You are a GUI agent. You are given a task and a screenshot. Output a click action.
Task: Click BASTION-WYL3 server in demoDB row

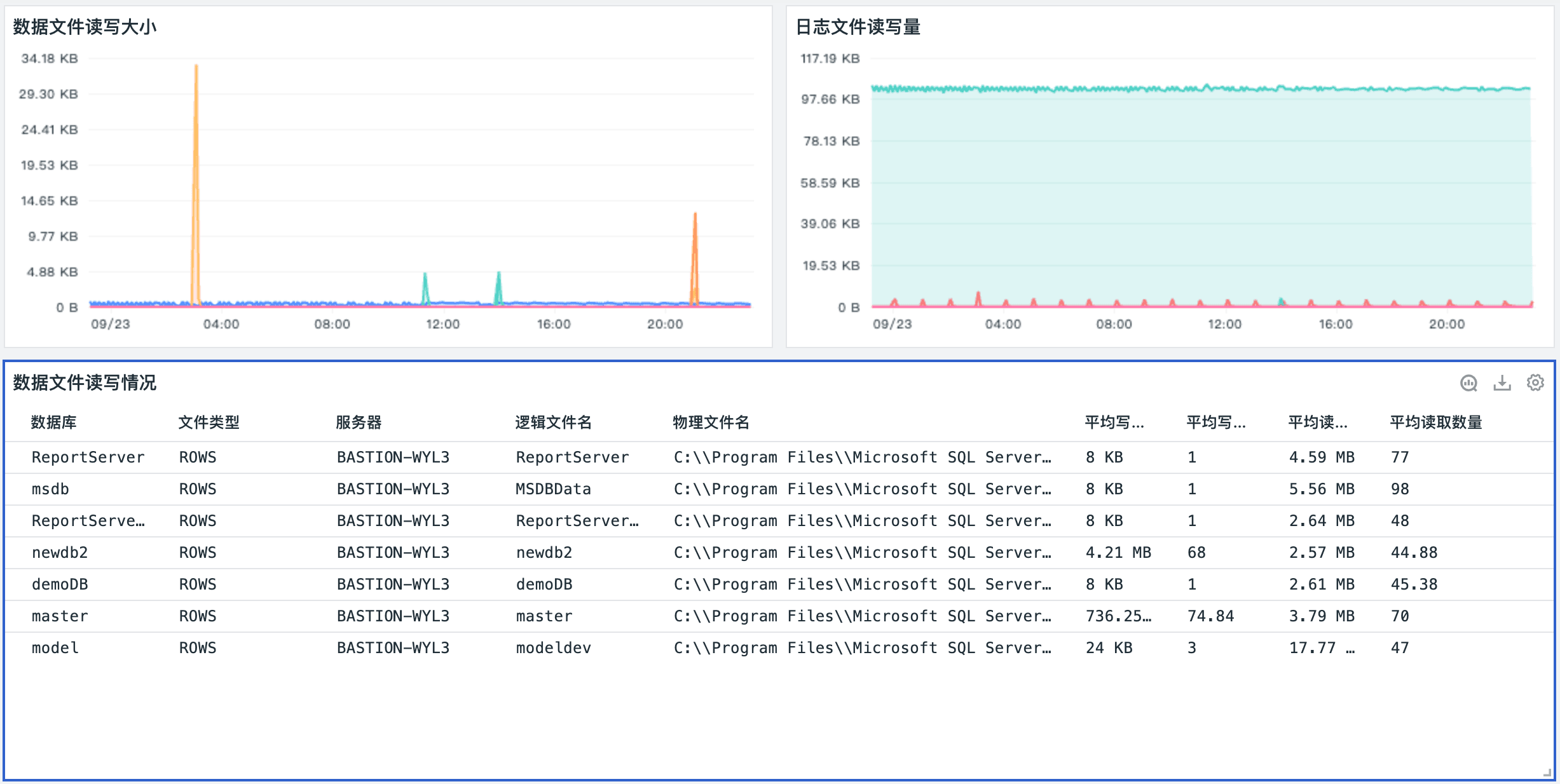tap(393, 585)
